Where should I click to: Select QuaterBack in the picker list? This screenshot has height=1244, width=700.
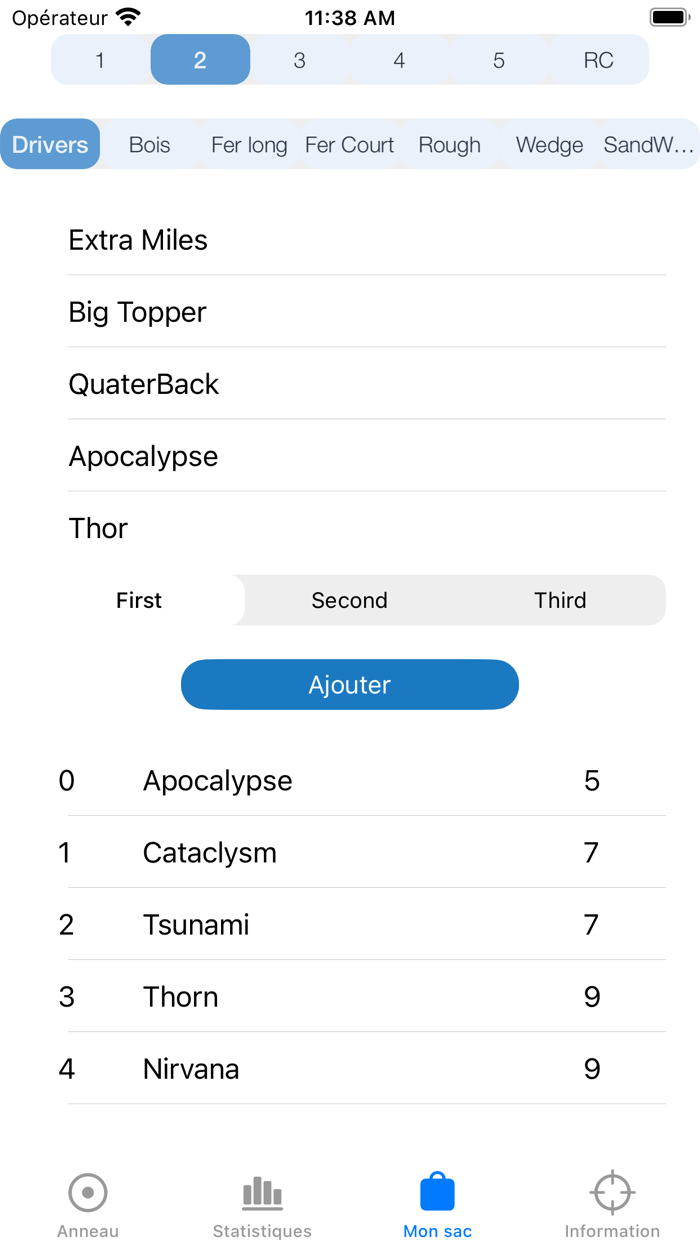pyautogui.click(x=143, y=384)
